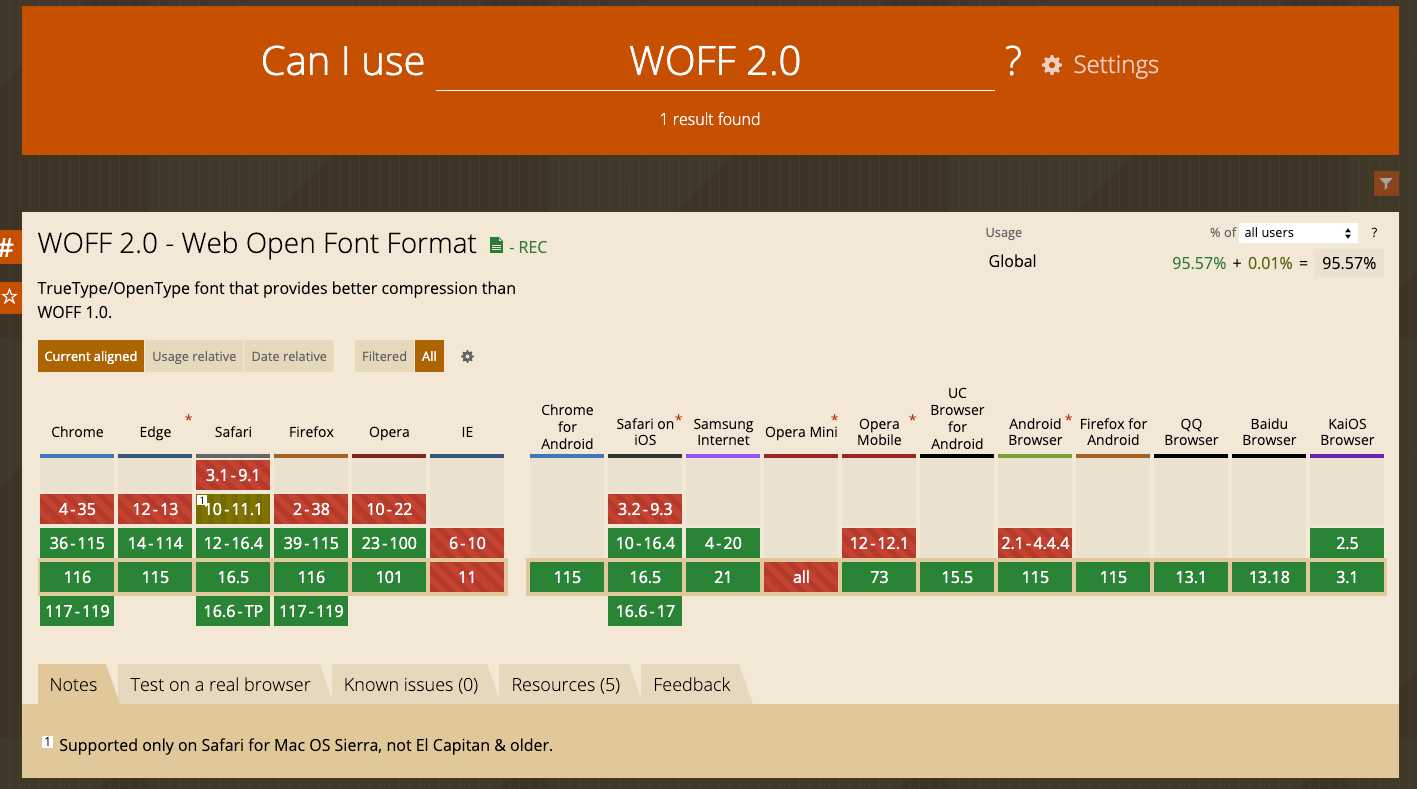
Task: Open the all users dropdown
Action: (1298, 232)
